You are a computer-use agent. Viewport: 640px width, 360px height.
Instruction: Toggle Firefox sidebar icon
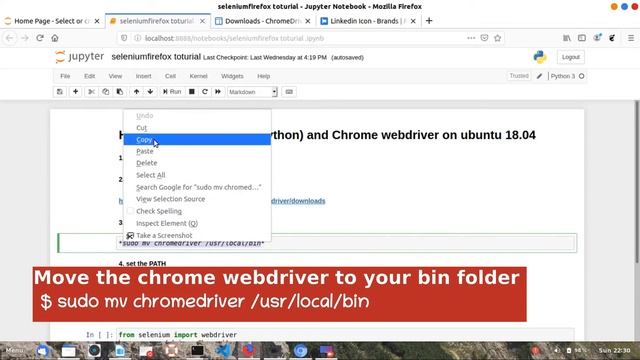(582, 38)
